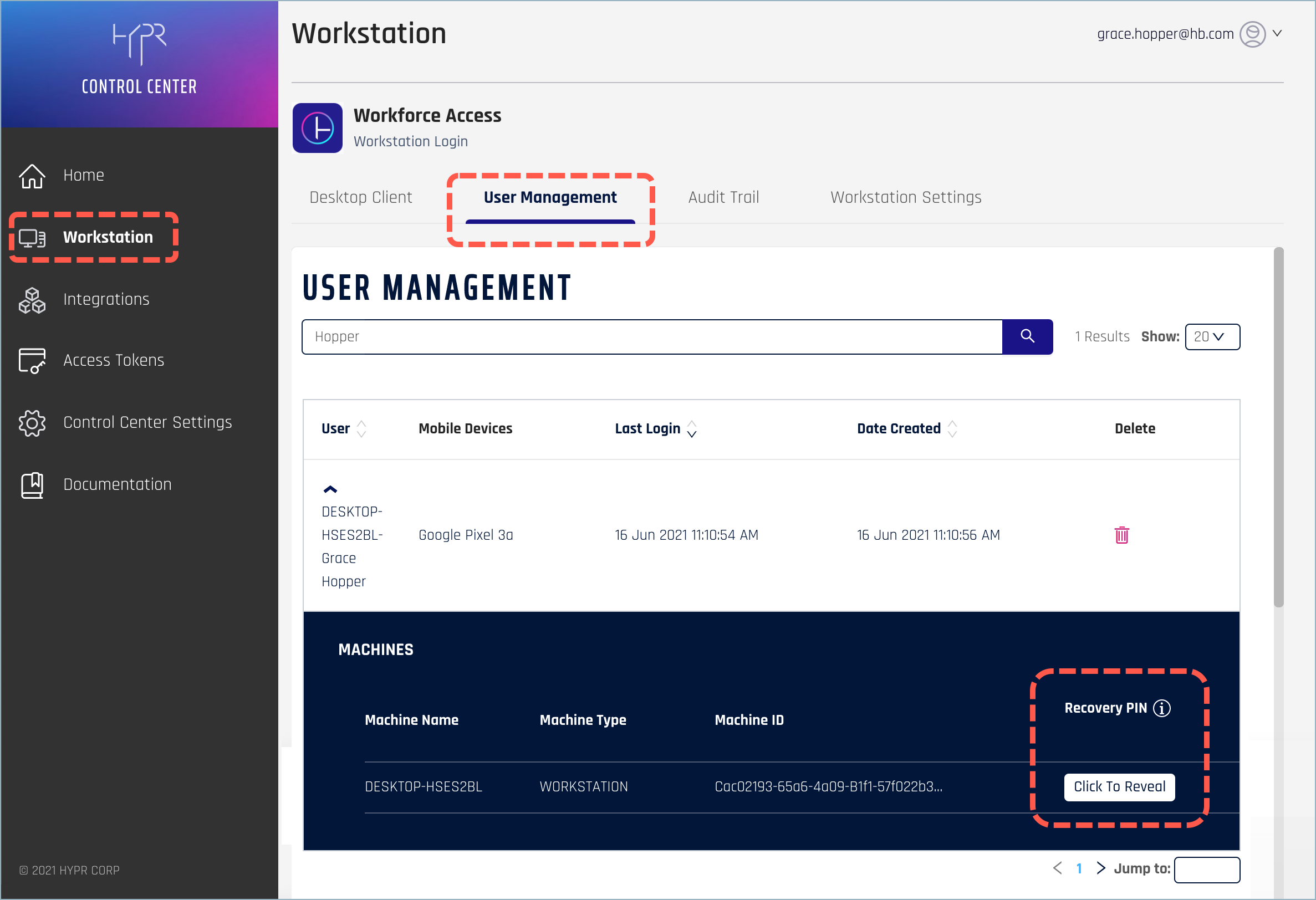Click the Home icon in sidebar
The height and width of the screenshot is (900, 1316).
32,176
